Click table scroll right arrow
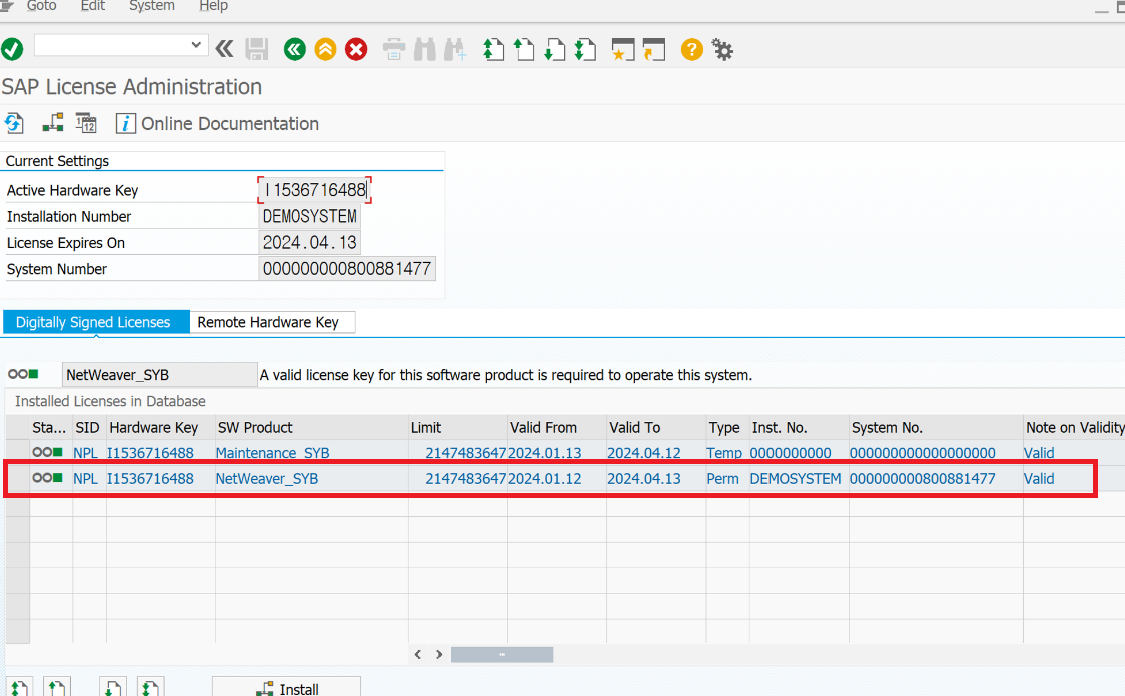Screen dimensions: 1125x696 click(439, 654)
